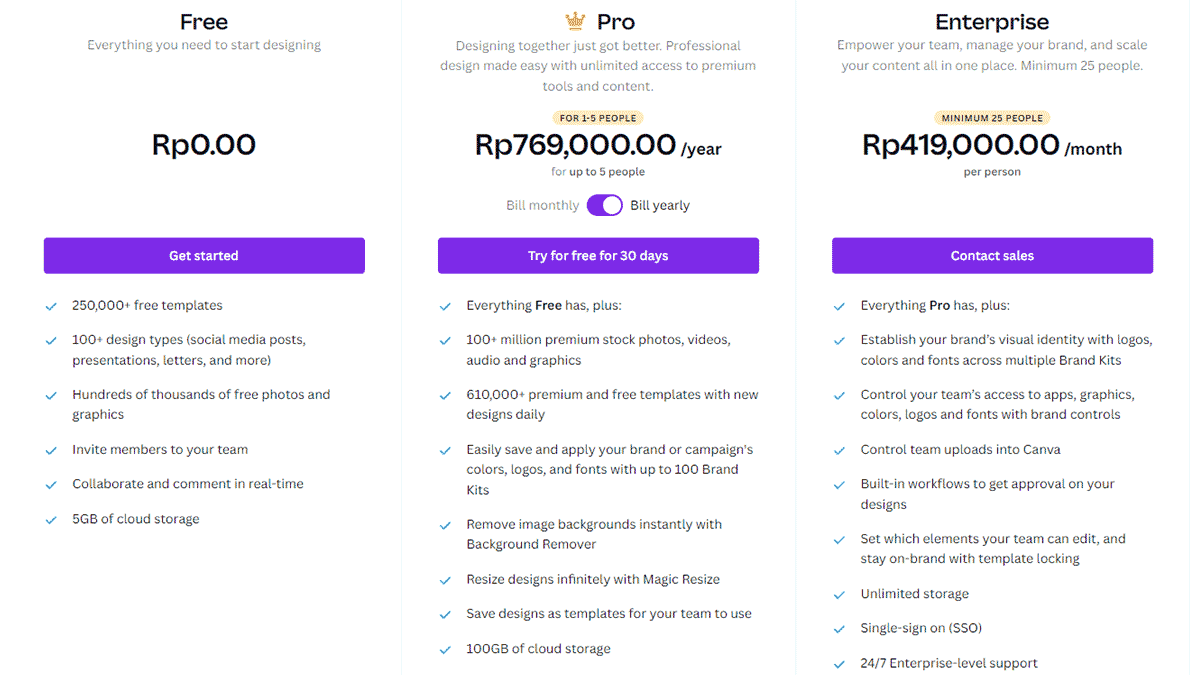Click the Free plan heading

point(203,21)
